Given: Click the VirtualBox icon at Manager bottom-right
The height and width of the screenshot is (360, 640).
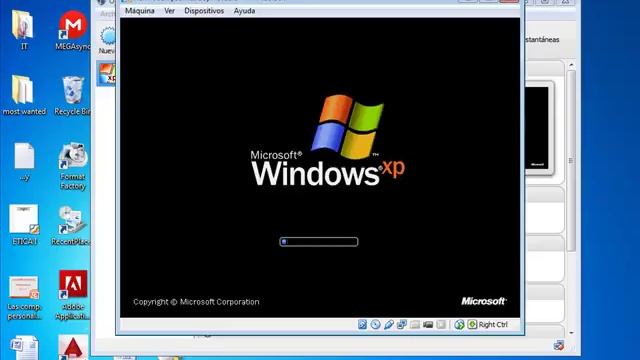Looking at the screenshot, I should (559, 345).
